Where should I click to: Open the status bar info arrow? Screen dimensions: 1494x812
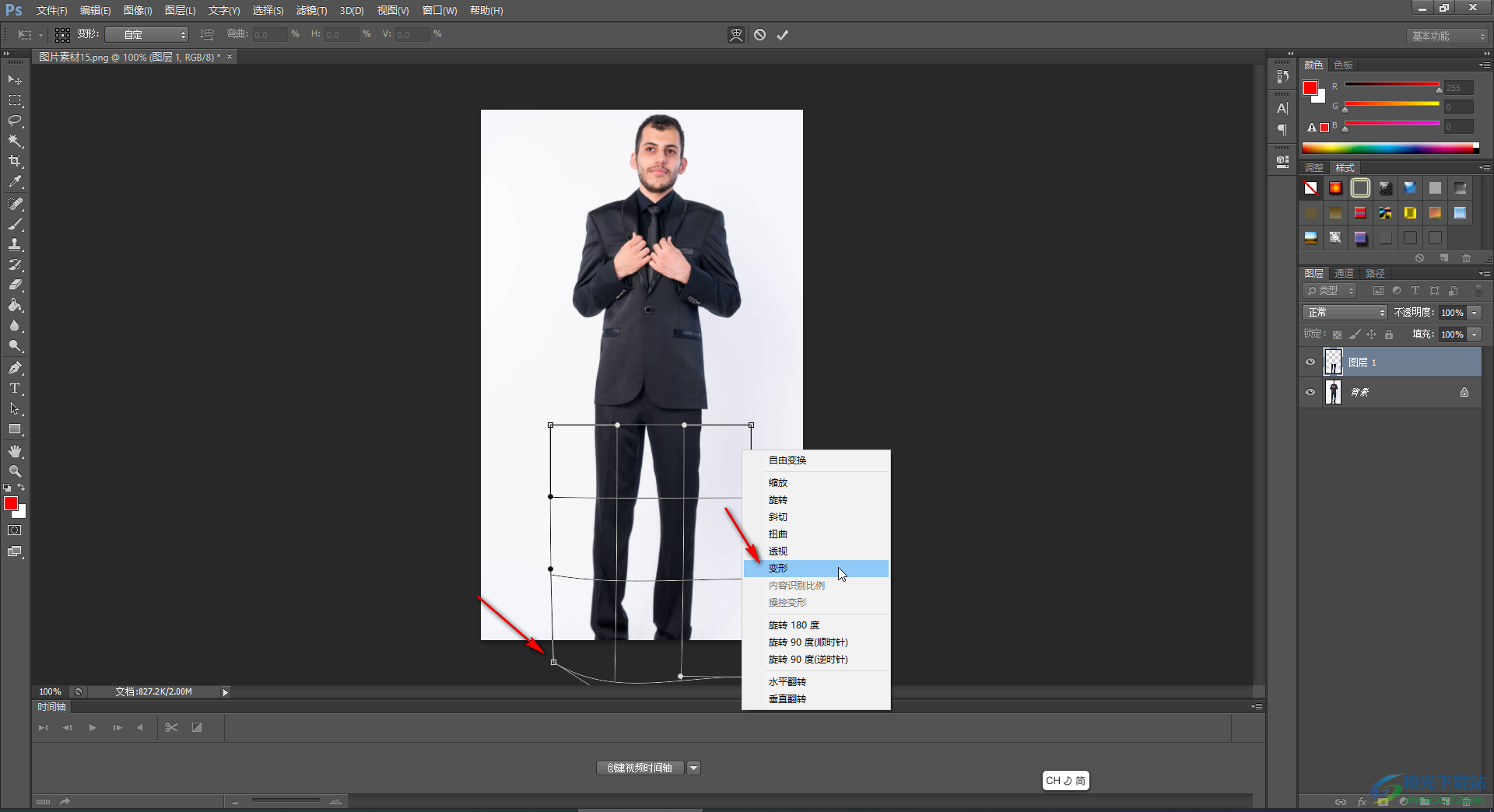[225, 692]
